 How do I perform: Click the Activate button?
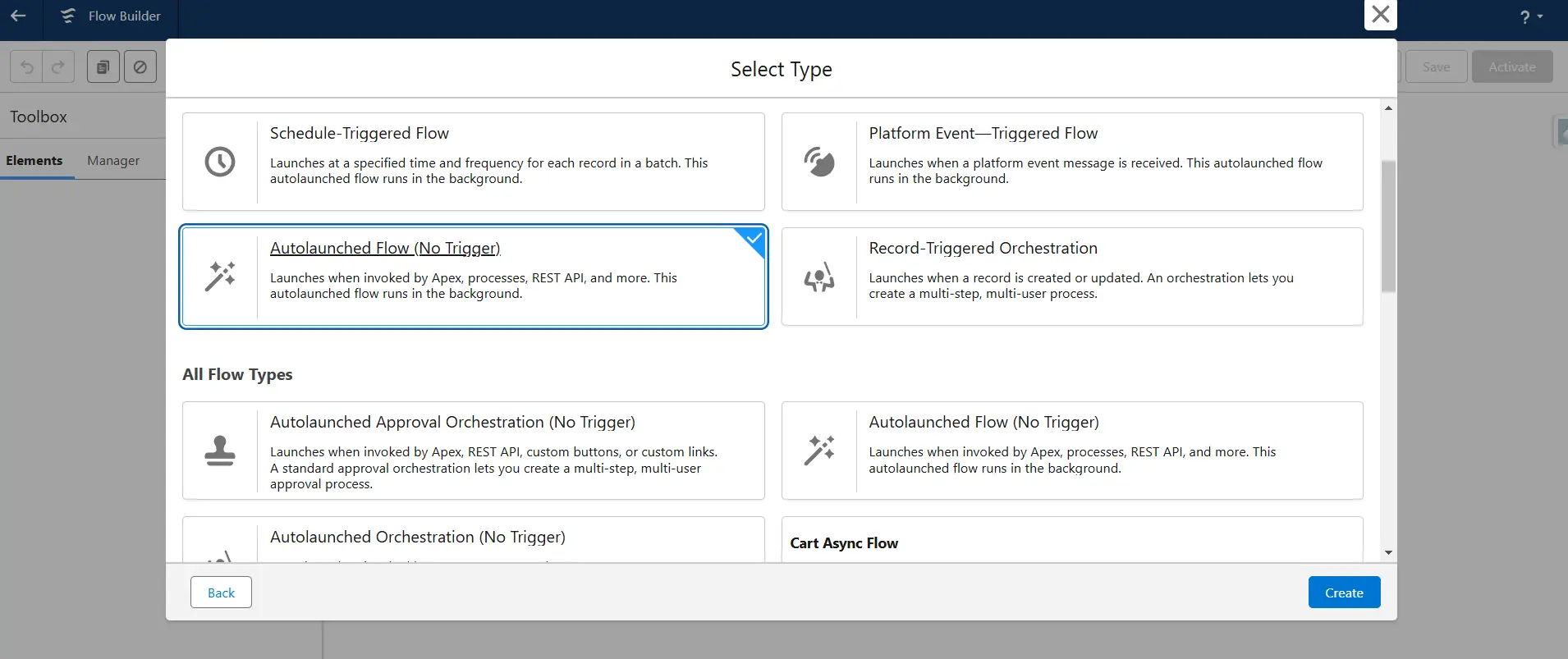tap(1512, 66)
